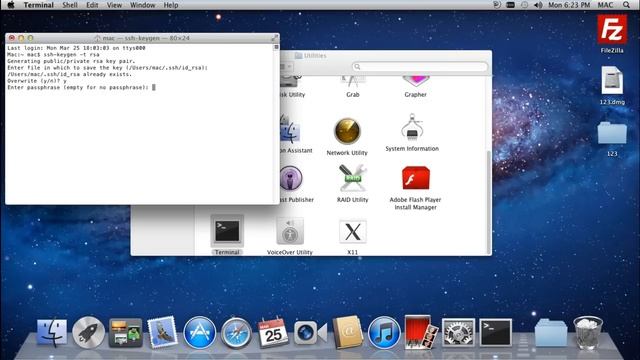The image size is (640, 360).
Task: Open Mission Control from the Dock
Action: point(125,333)
